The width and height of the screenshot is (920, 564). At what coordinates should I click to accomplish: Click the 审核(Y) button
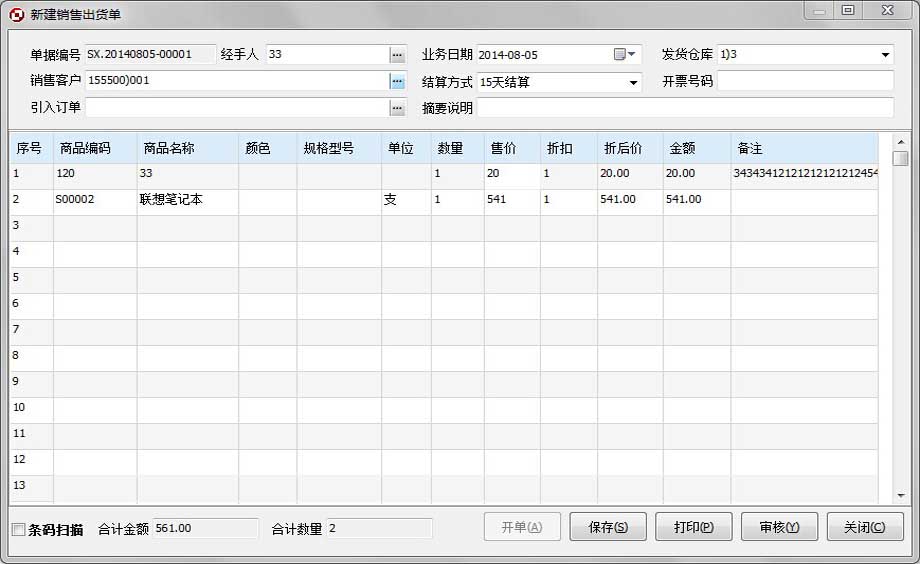[779, 527]
